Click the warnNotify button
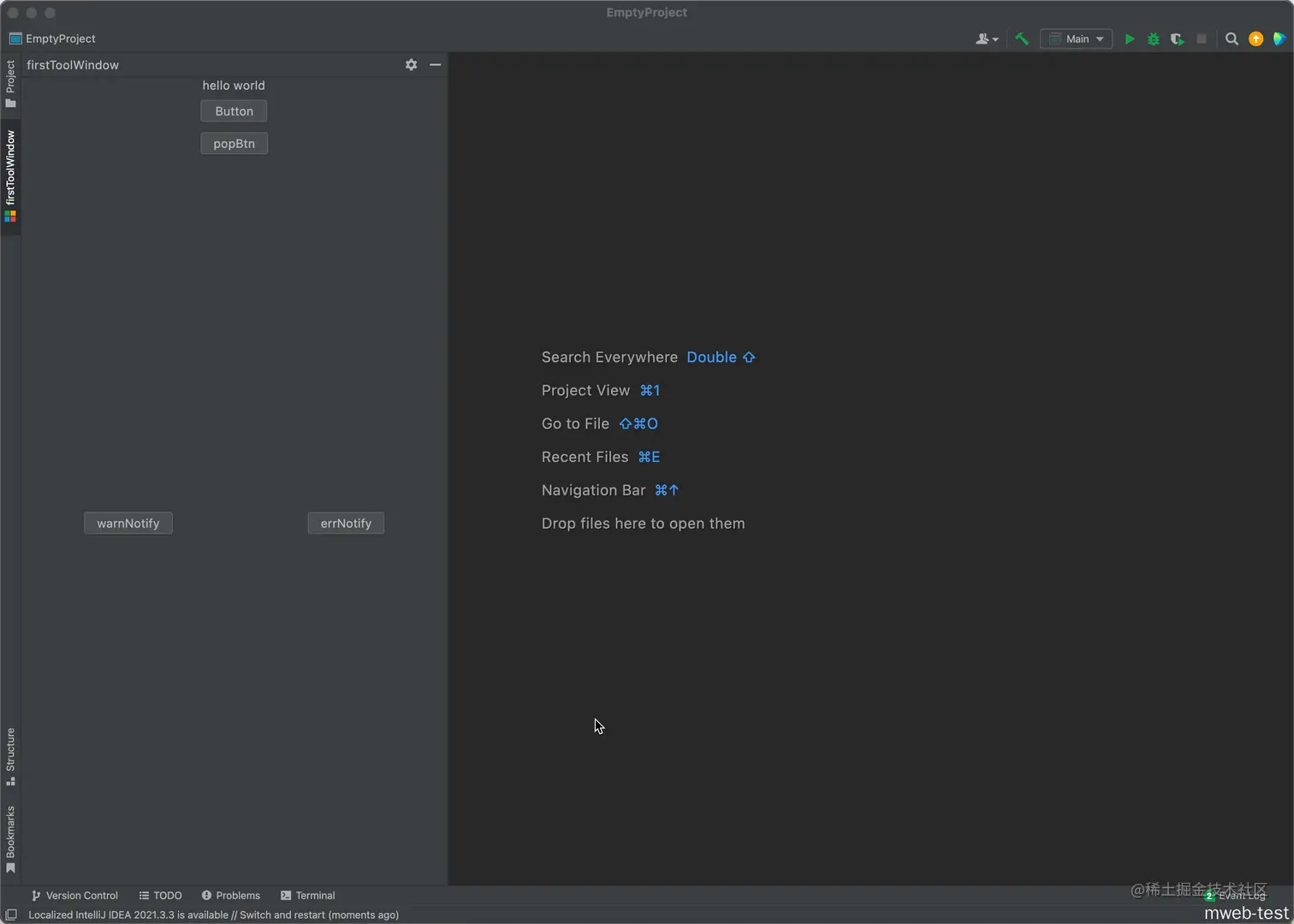 click(x=128, y=524)
